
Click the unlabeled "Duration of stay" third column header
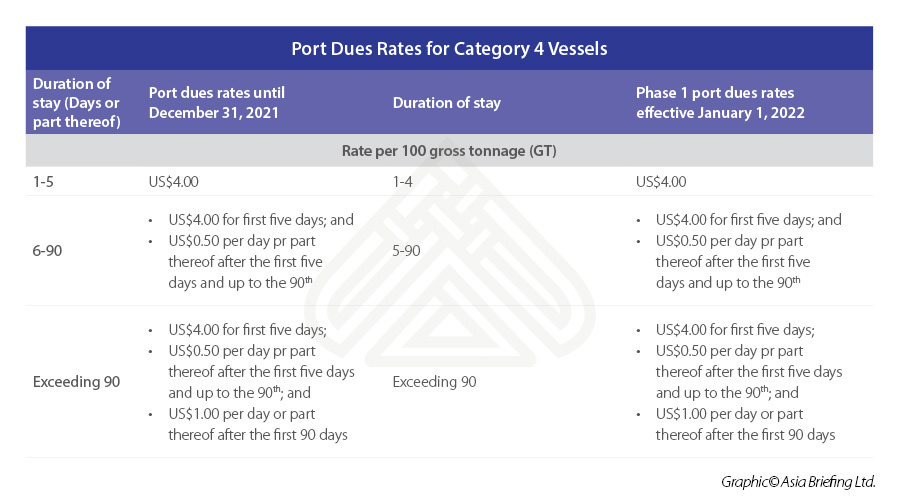coord(447,102)
